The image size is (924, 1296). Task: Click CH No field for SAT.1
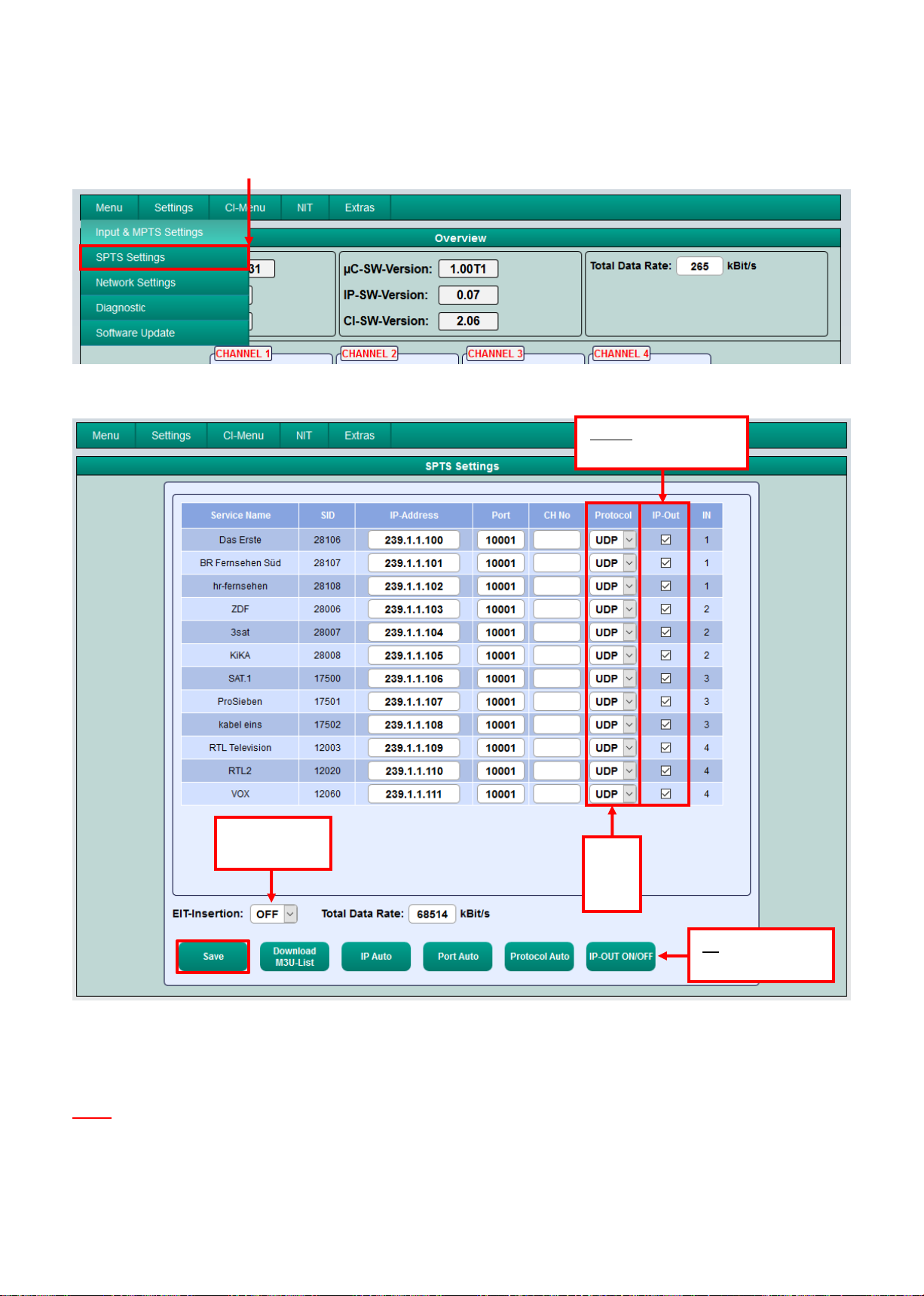point(557,679)
